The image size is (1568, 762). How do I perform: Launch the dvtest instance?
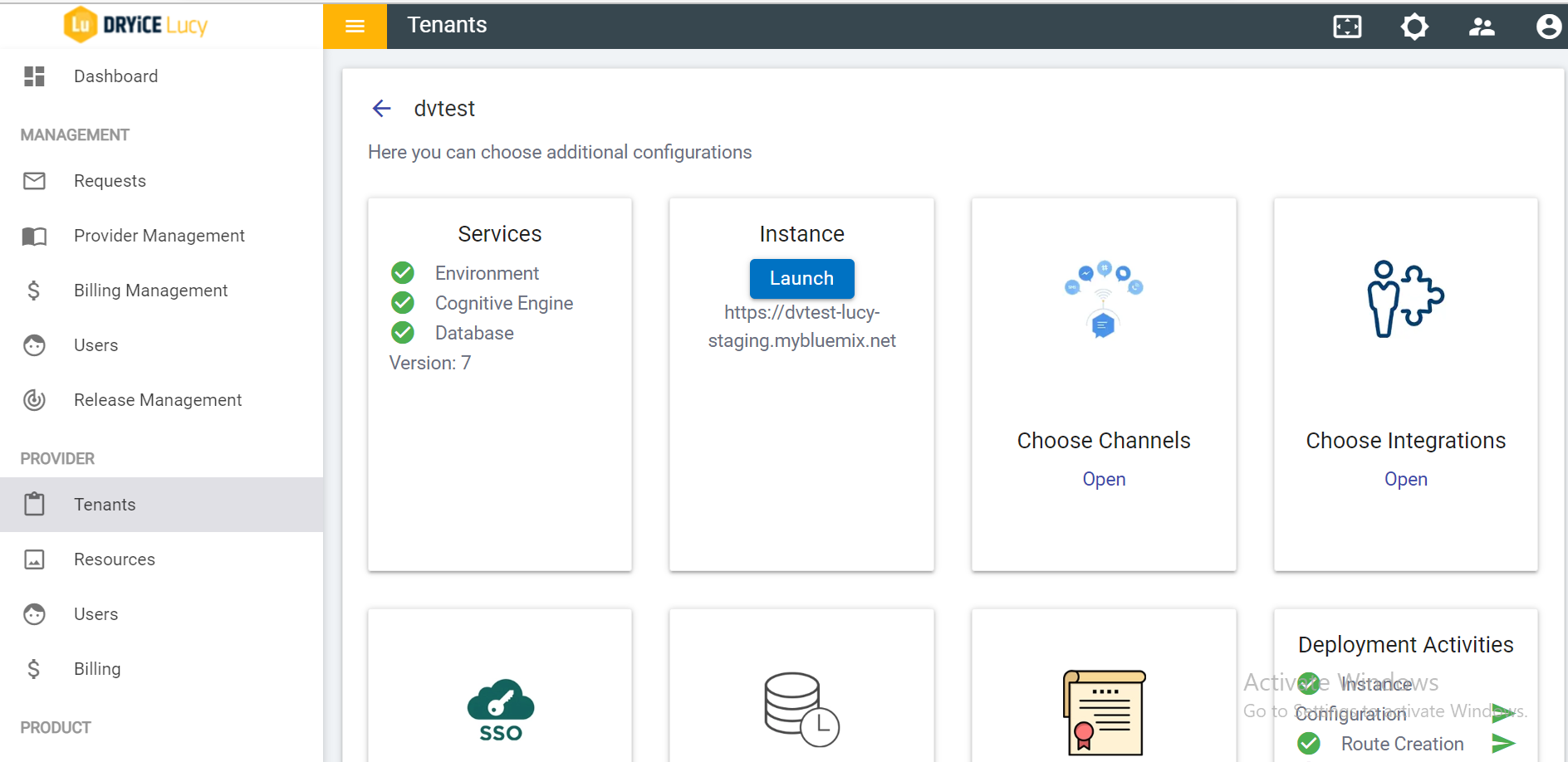[x=801, y=279]
